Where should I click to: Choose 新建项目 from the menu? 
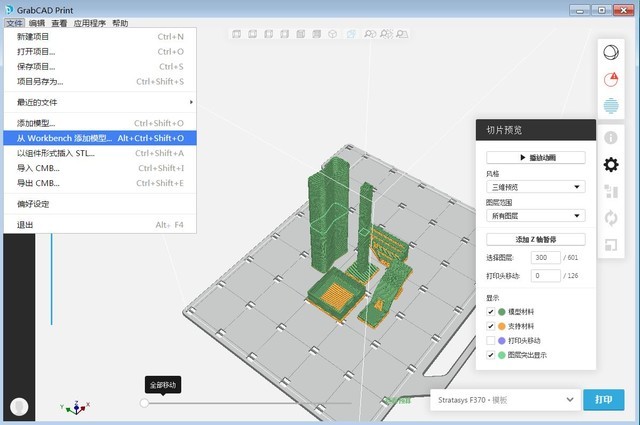pyautogui.click(x=100, y=36)
